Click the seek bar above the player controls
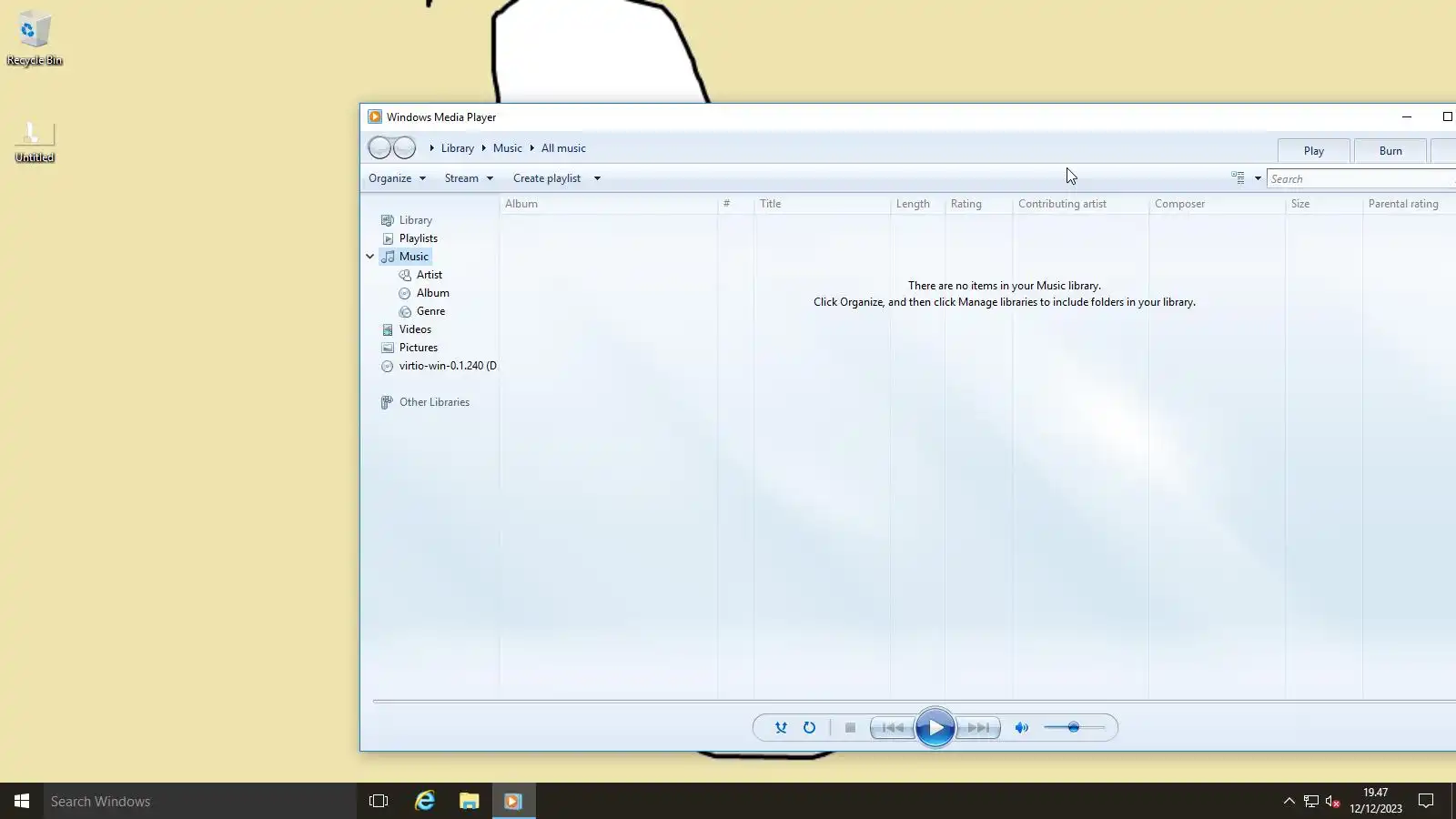 point(914,702)
